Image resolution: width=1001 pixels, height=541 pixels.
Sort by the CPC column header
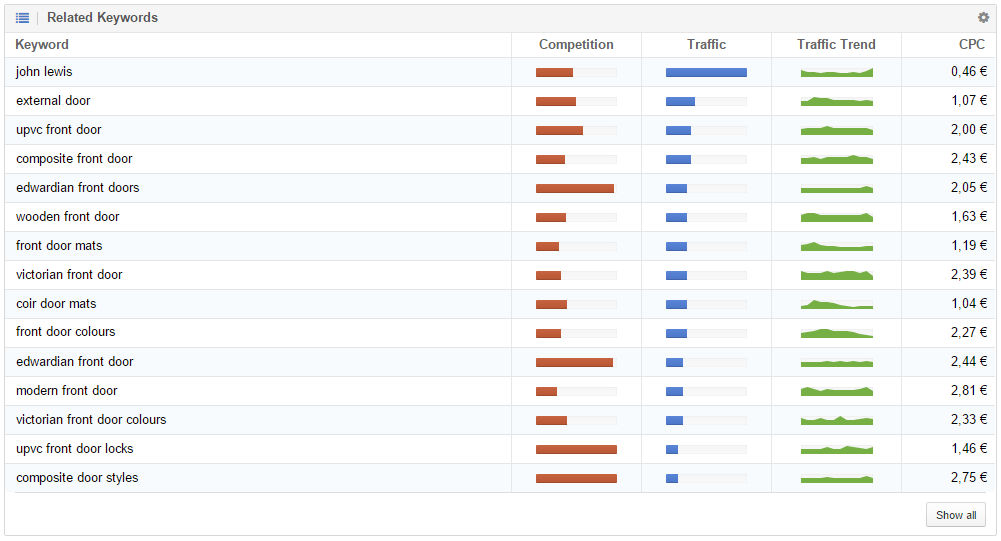tap(972, 45)
